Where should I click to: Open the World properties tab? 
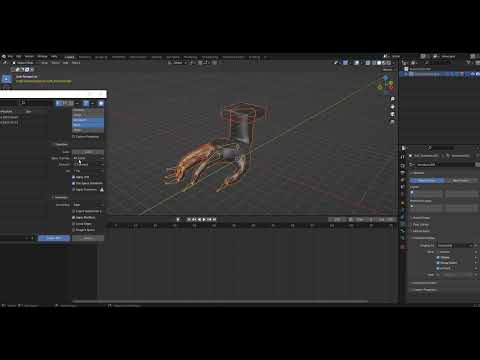pos(403,195)
